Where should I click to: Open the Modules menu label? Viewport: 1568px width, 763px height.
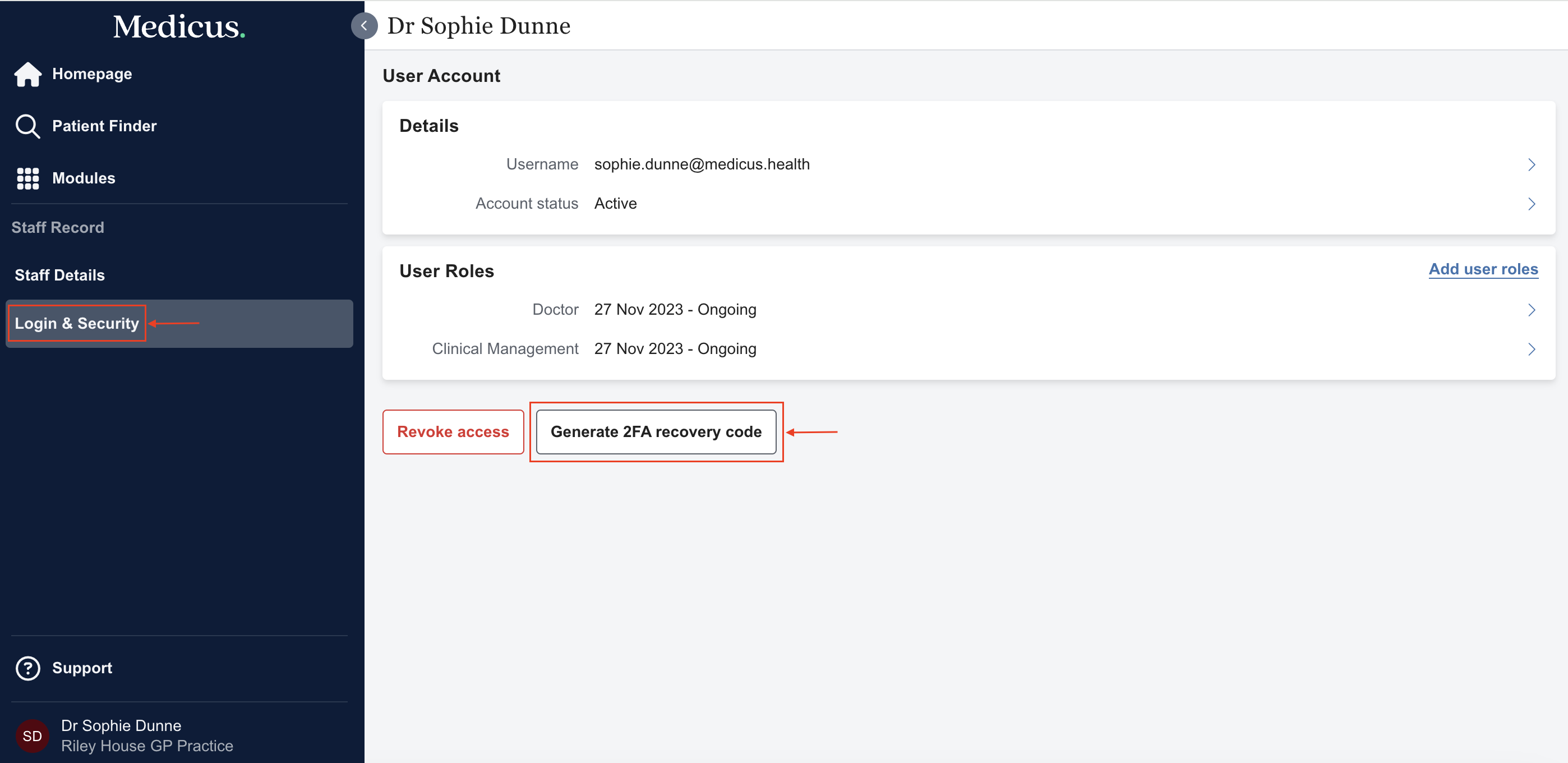[84, 178]
